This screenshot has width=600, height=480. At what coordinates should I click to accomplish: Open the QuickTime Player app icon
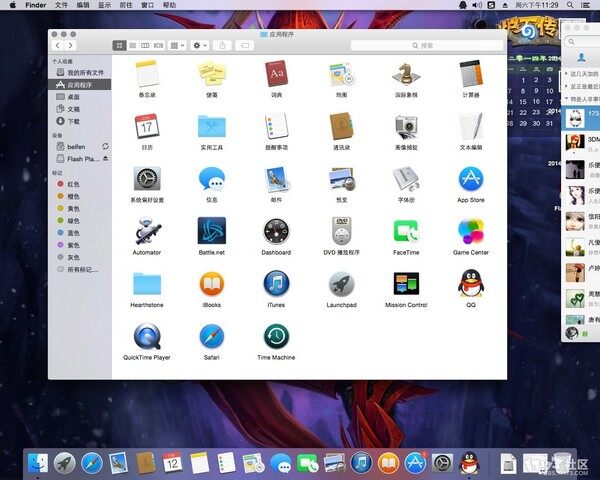[x=147, y=336]
